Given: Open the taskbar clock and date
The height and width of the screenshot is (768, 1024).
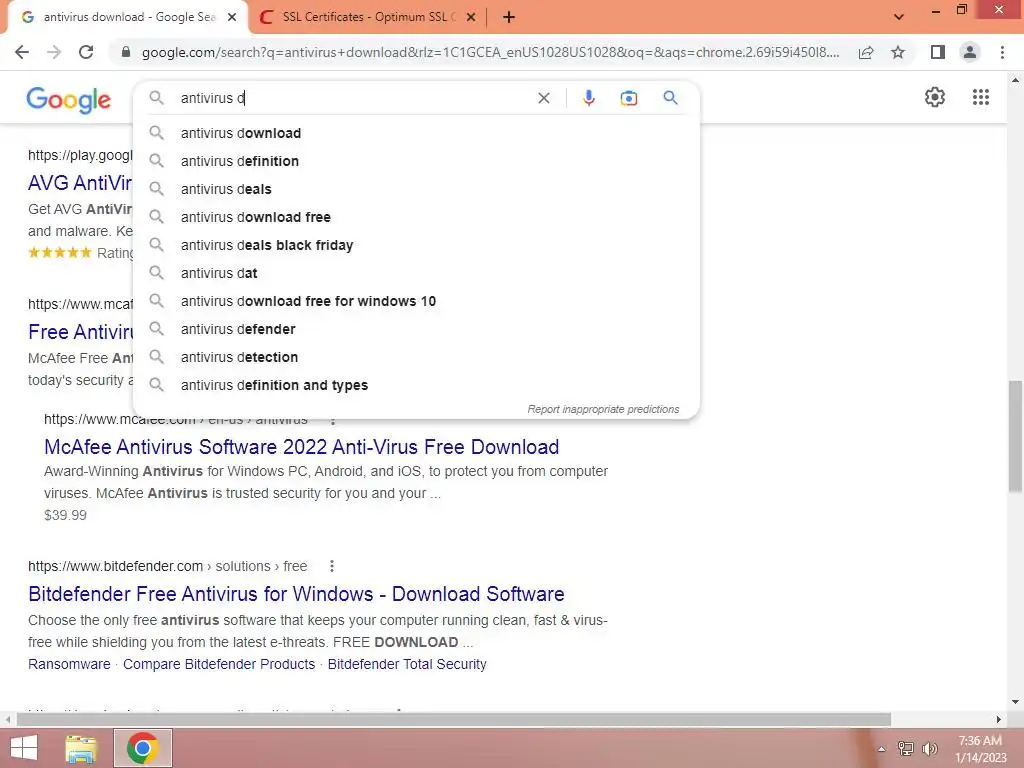Looking at the screenshot, I should coord(980,749).
